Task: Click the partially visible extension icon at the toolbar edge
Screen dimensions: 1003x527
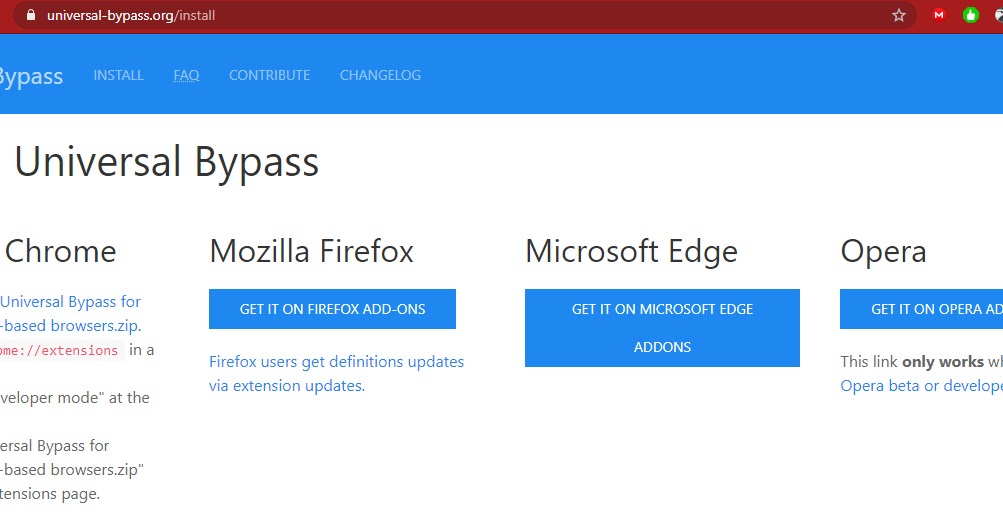Action: coord(999,15)
